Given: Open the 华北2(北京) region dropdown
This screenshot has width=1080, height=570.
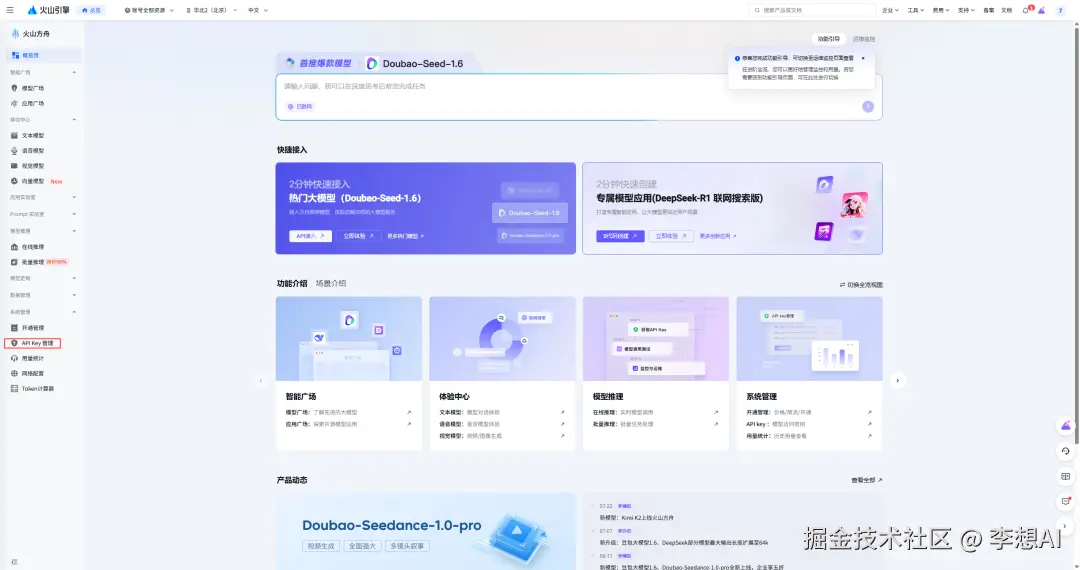Looking at the screenshot, I should [211, 10].
